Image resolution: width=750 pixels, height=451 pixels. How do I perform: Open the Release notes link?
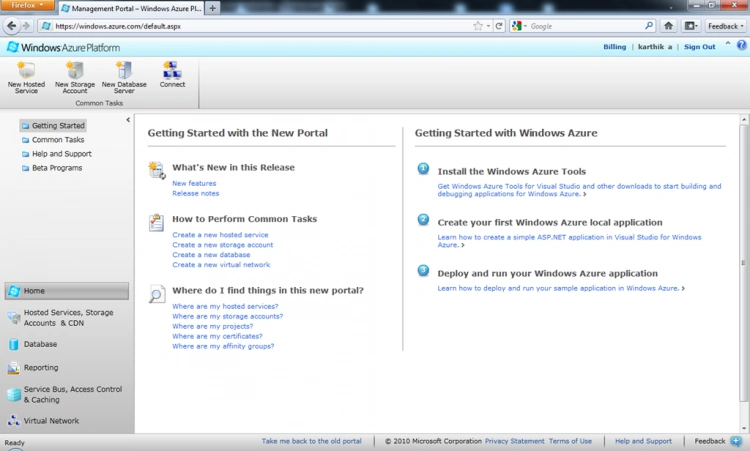click(196, 193)
